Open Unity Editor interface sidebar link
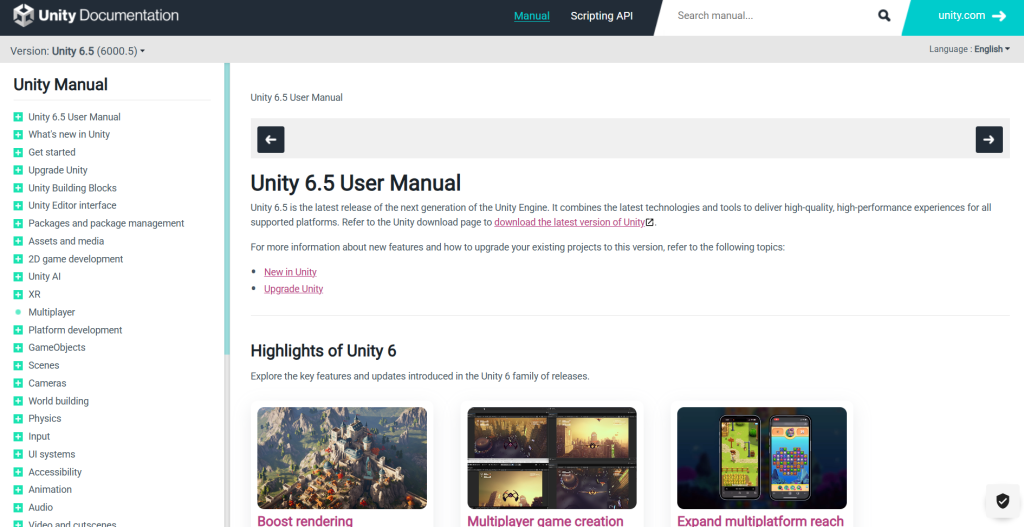Viewport: 1024px width, 527px height. 72,206
